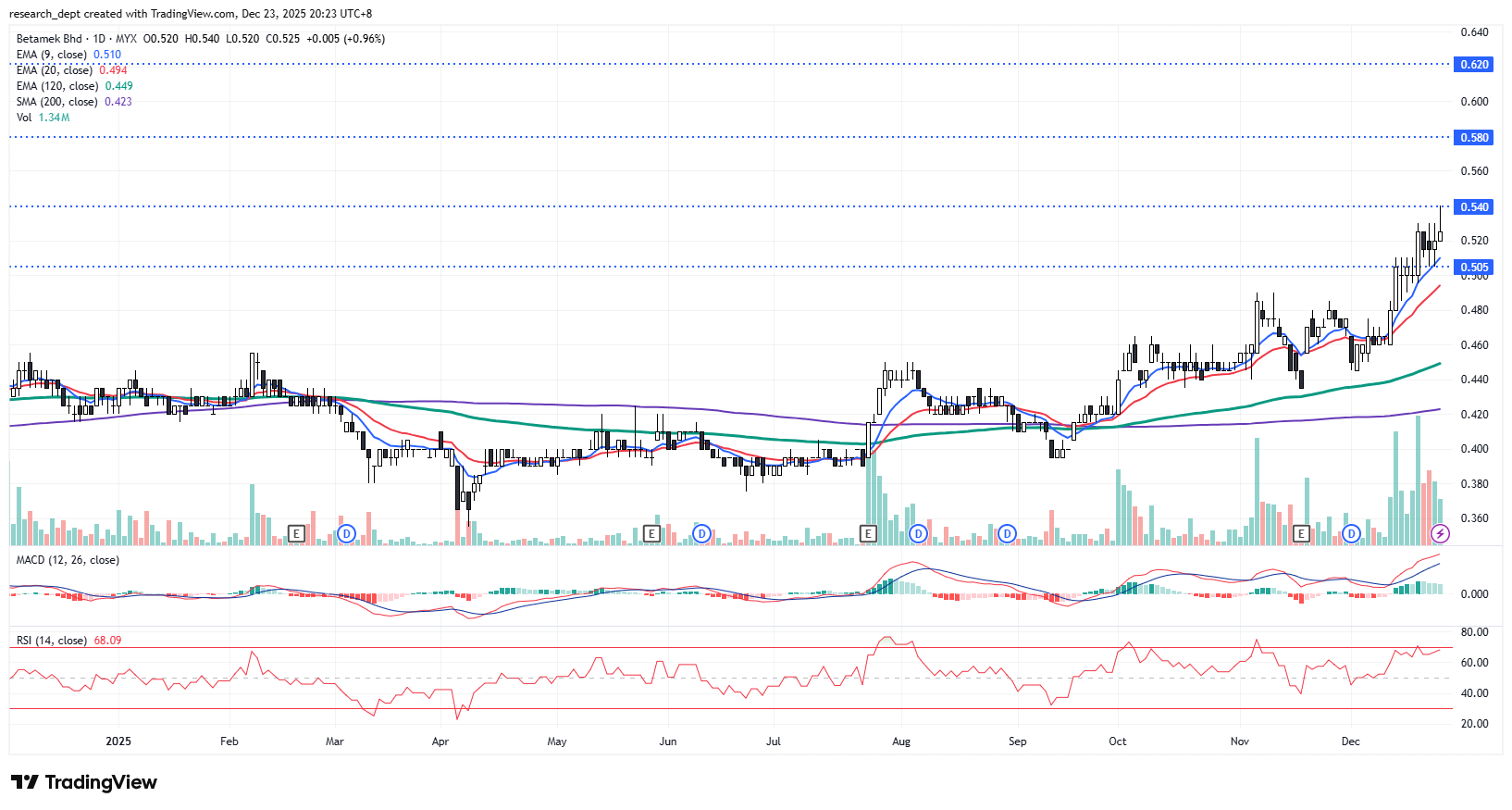Open the earnings E marker in November

tap(1301, 533)
